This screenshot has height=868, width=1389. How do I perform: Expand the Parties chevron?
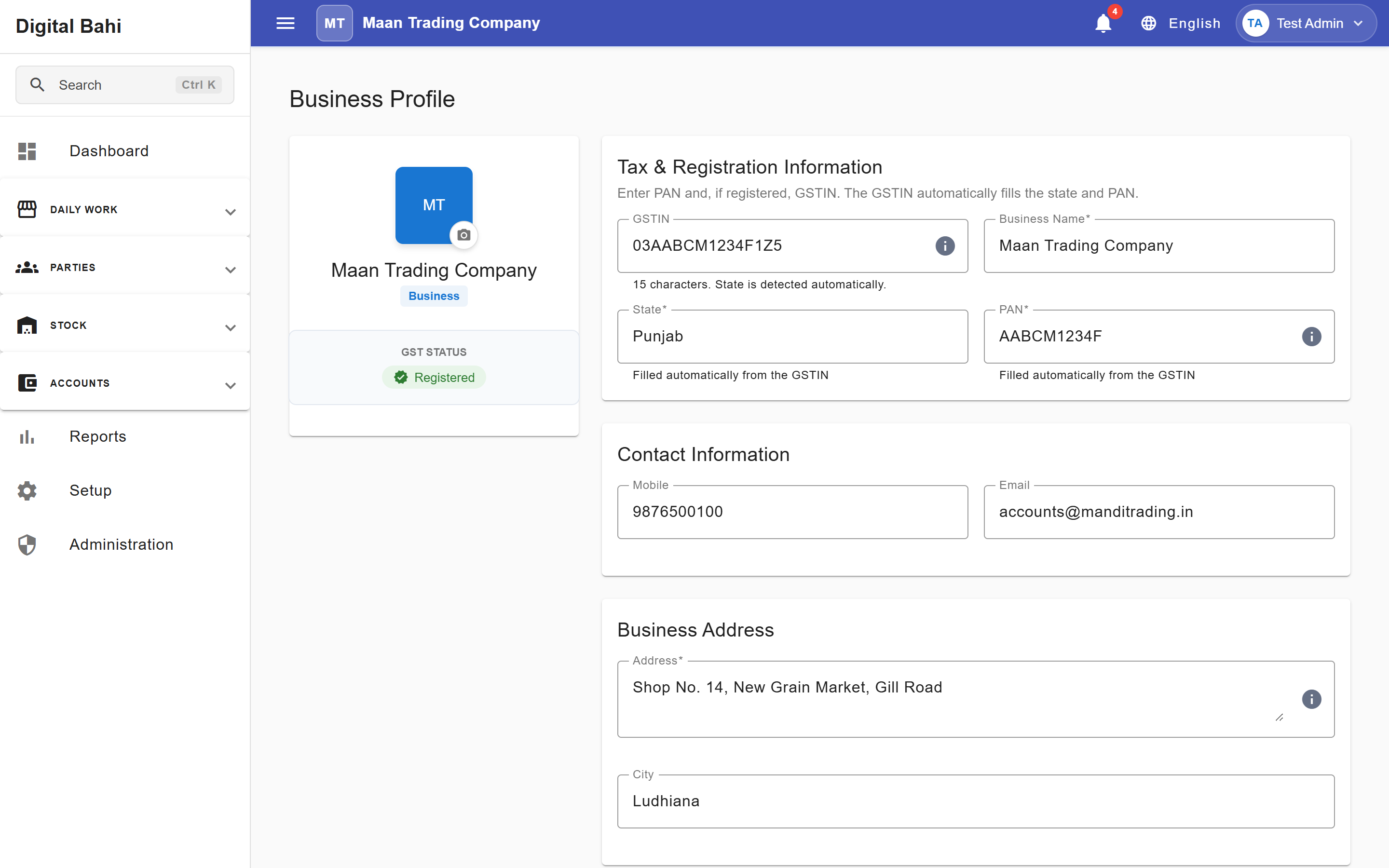click(230, 270)
